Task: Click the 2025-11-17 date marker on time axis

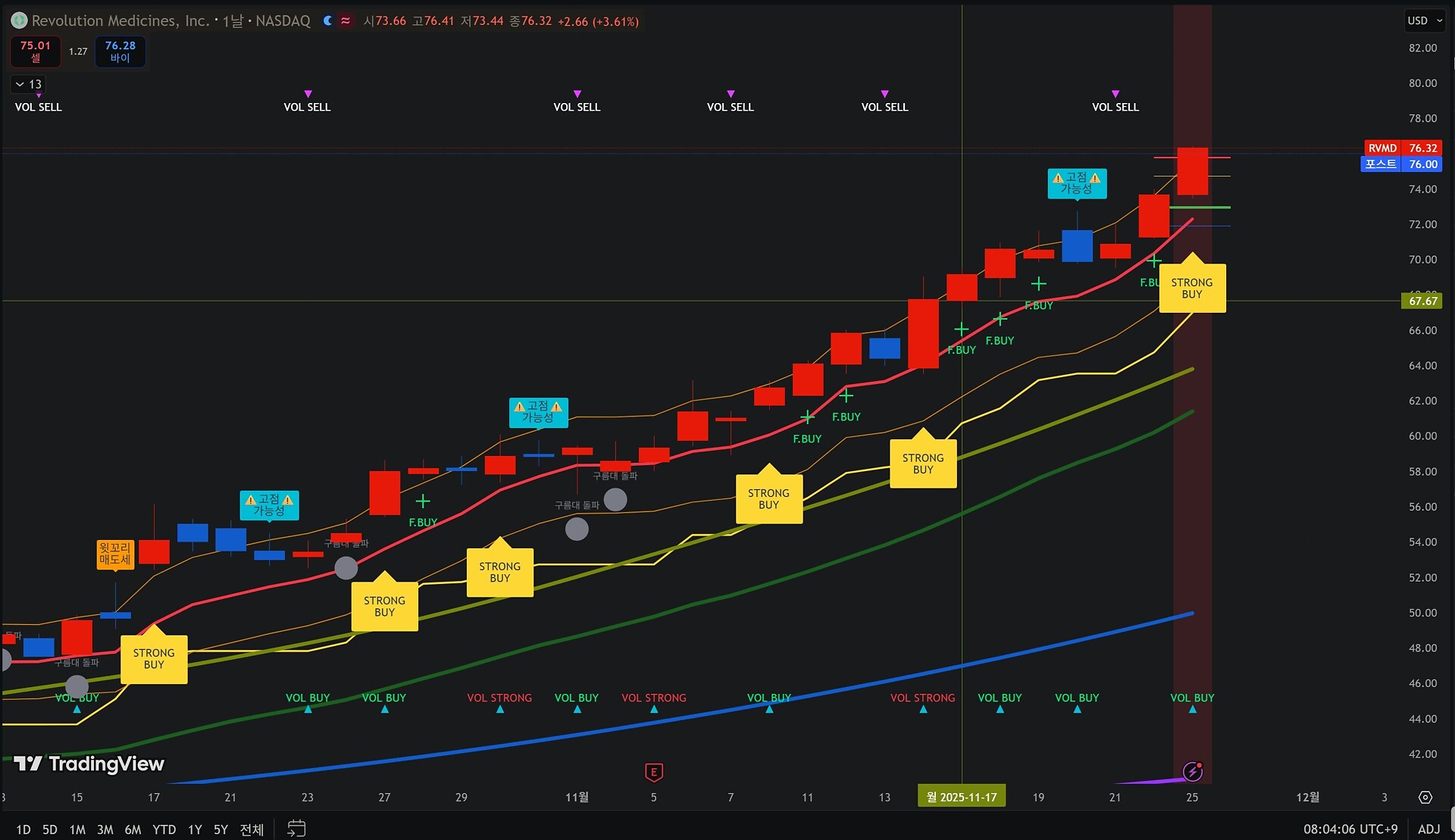Action: click(961, 797)
